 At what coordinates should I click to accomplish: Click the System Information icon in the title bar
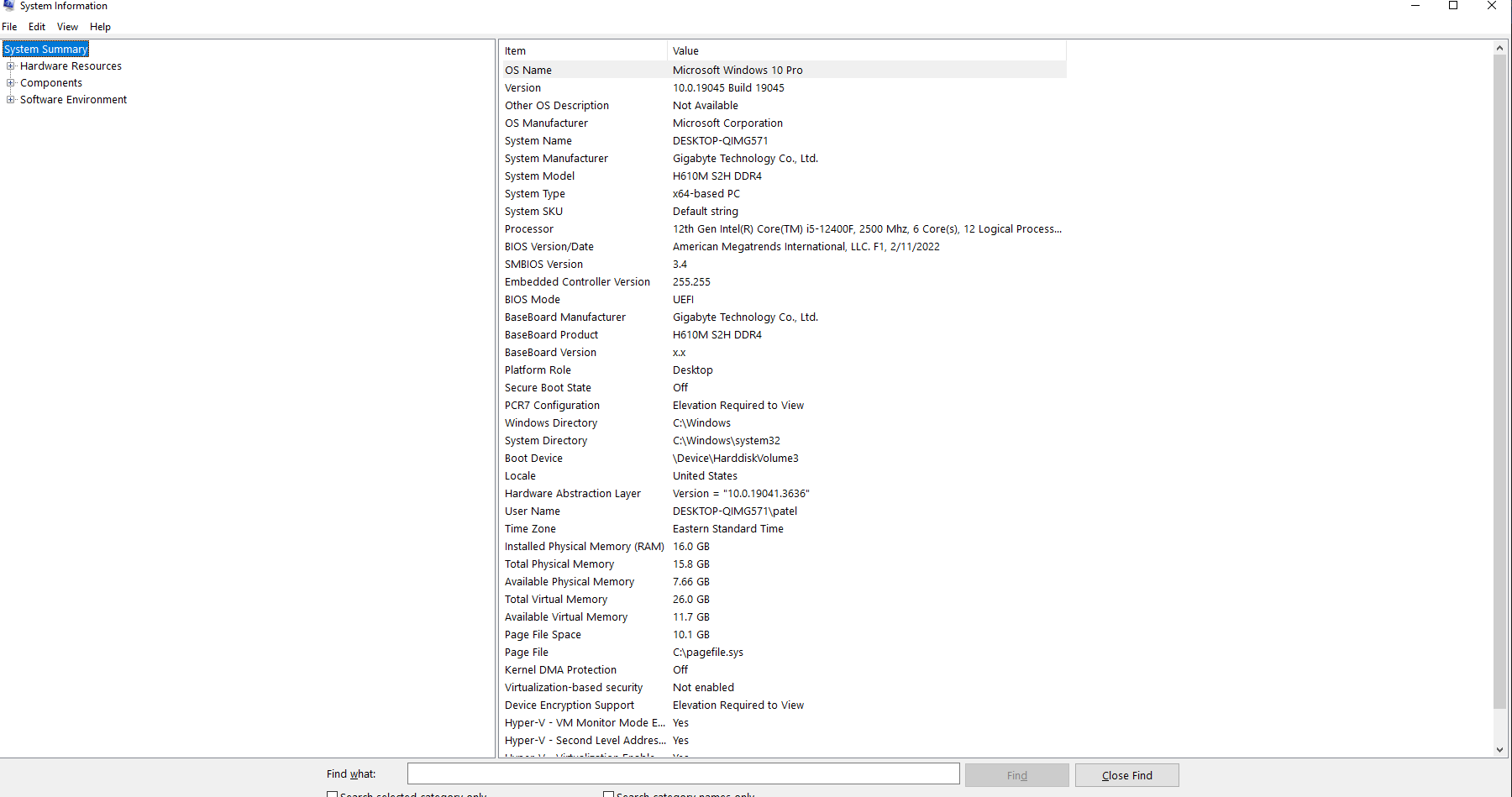pos(8,6)
